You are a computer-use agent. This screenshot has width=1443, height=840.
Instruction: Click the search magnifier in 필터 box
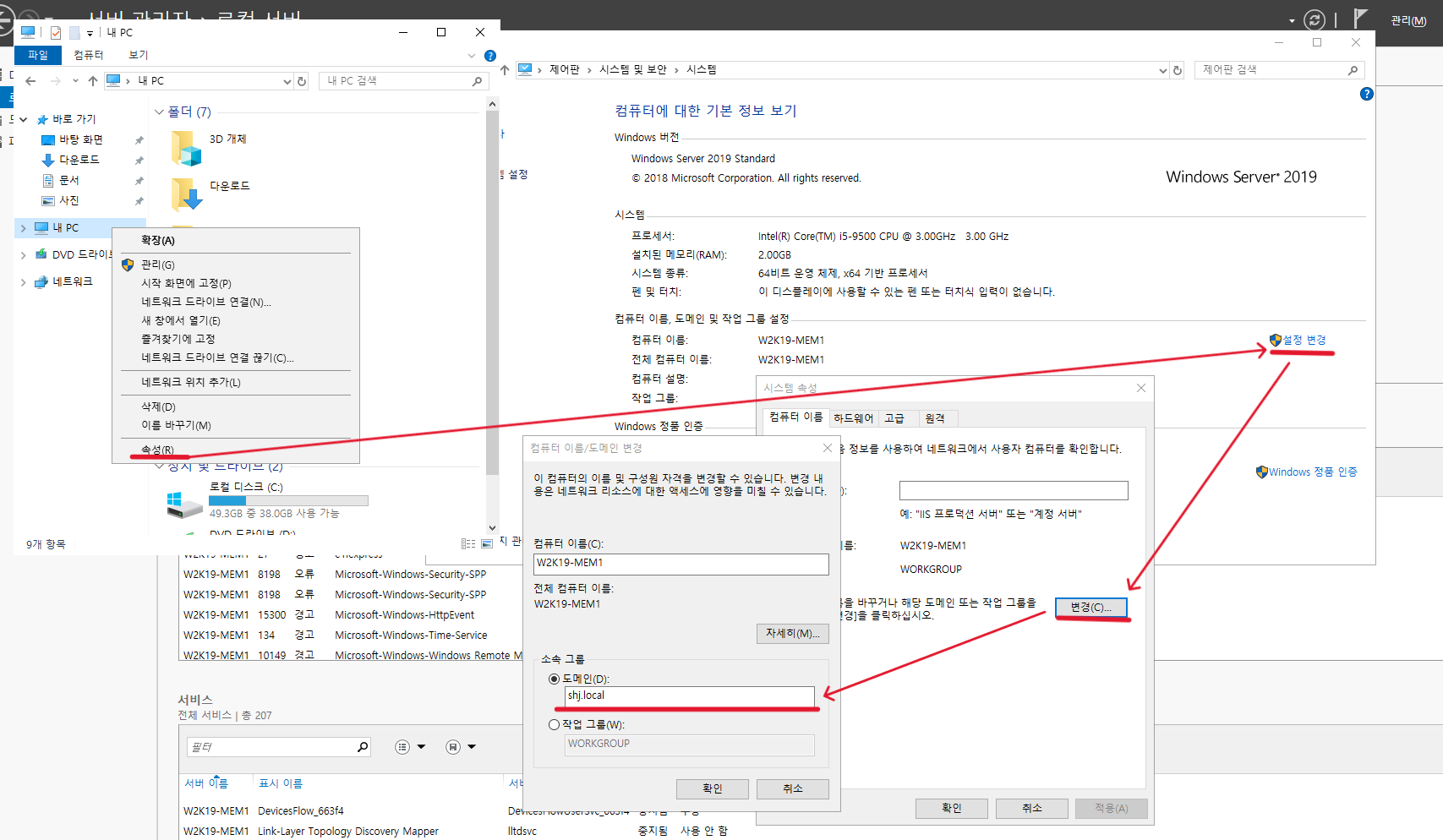pyautogui.click(x=363, y=747)
